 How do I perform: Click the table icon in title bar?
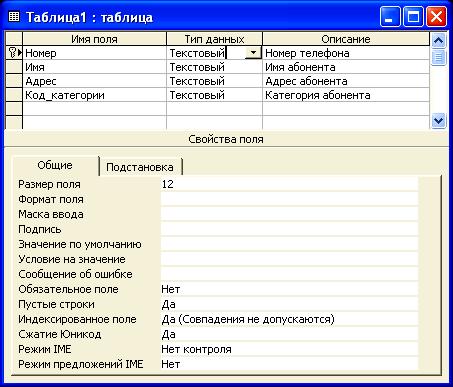[x=14, y=16]
